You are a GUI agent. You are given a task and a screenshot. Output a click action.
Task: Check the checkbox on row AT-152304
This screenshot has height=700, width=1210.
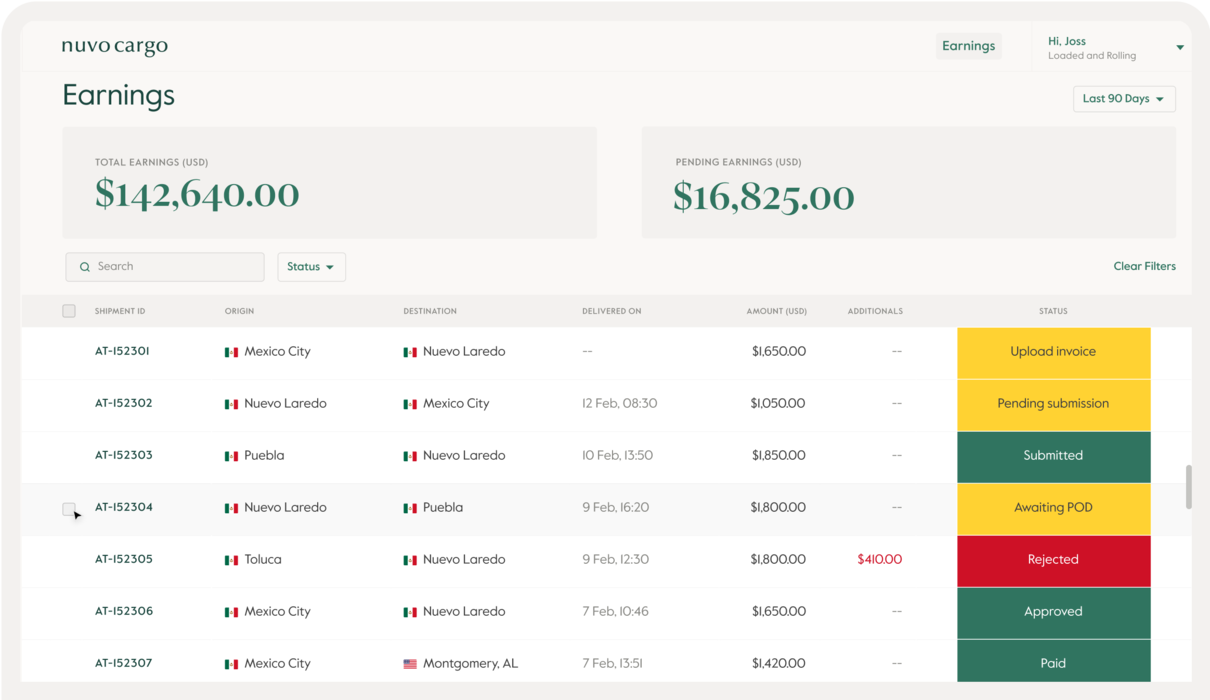[68, 507]
